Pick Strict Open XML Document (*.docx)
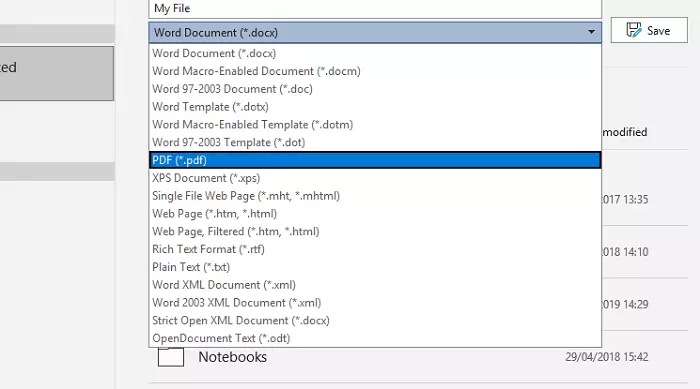The height and width of the screenshot is (389, 700). pos(375,321)
